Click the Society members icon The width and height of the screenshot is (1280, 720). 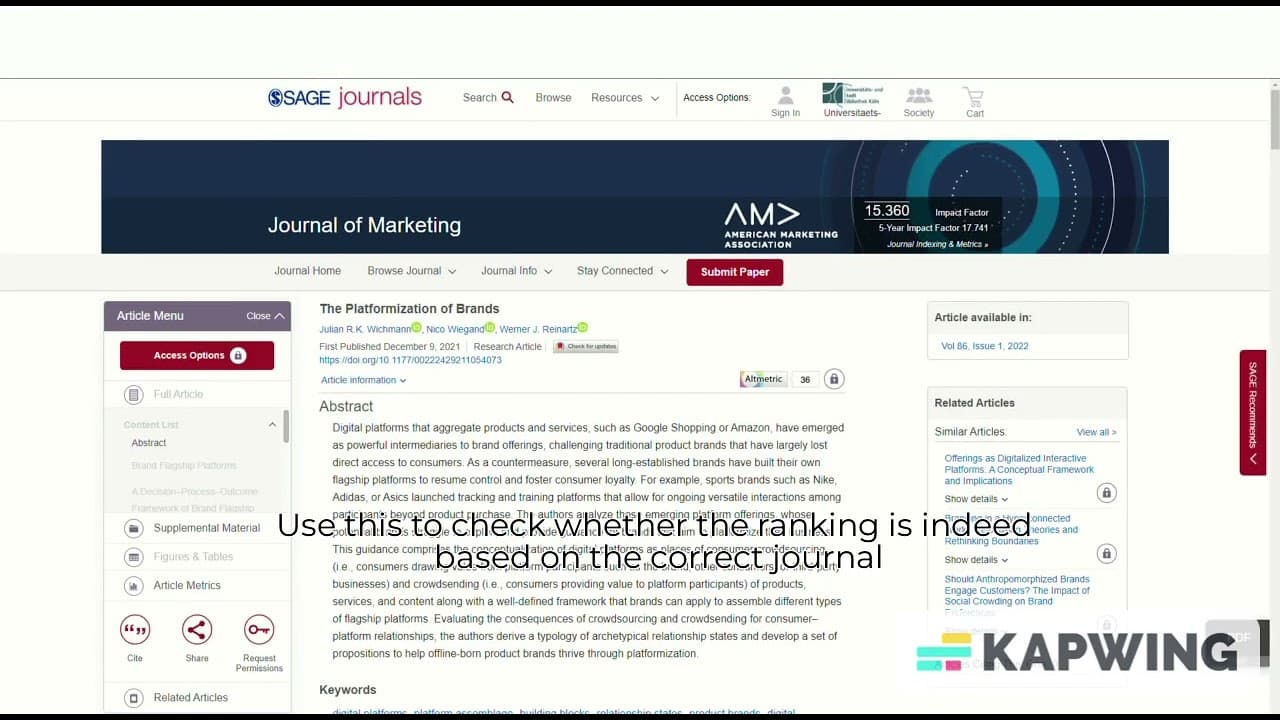pyautogui.click(x=919, y=95)
